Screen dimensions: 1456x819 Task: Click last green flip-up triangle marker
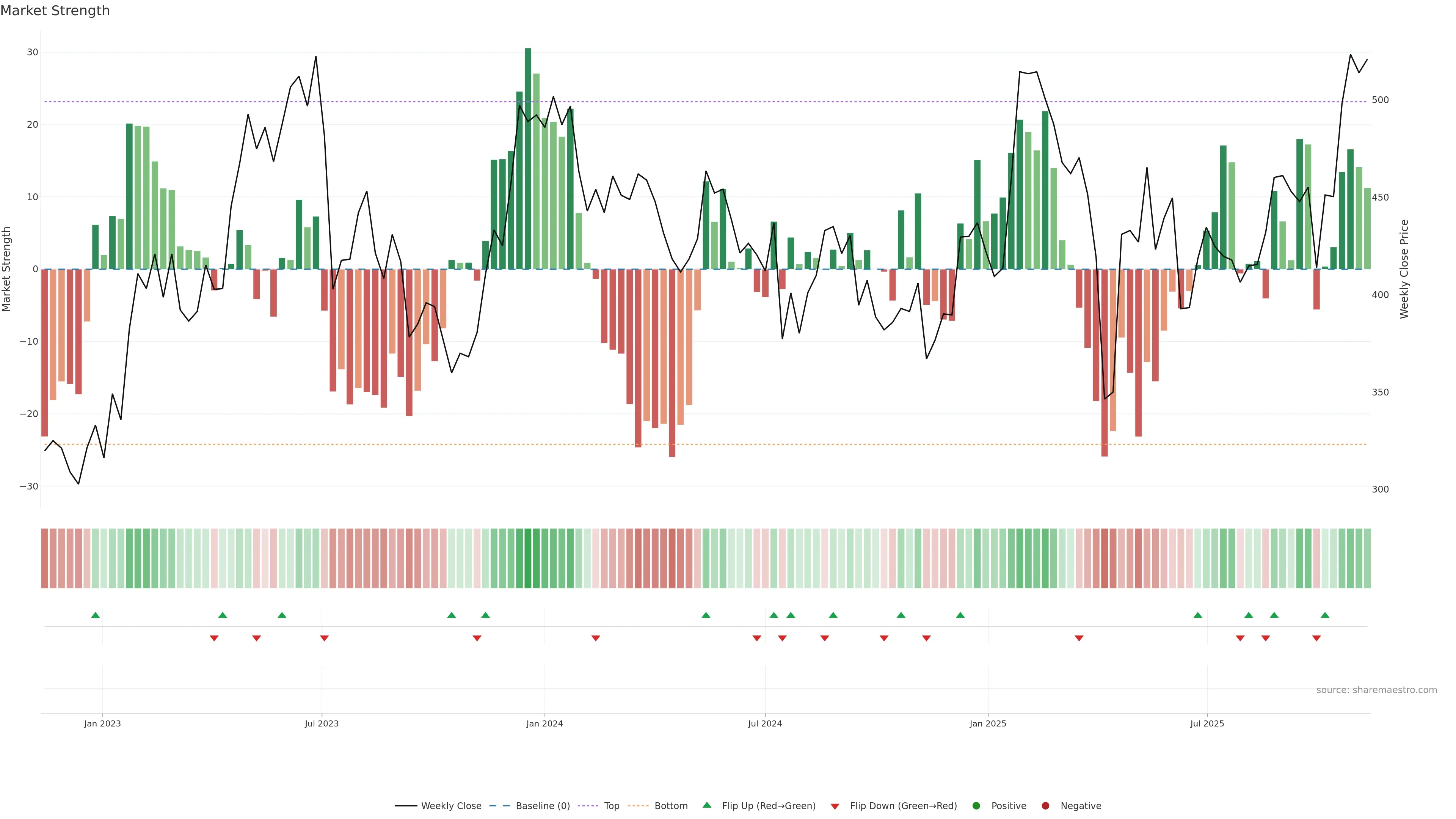[x=1325, y=615]
